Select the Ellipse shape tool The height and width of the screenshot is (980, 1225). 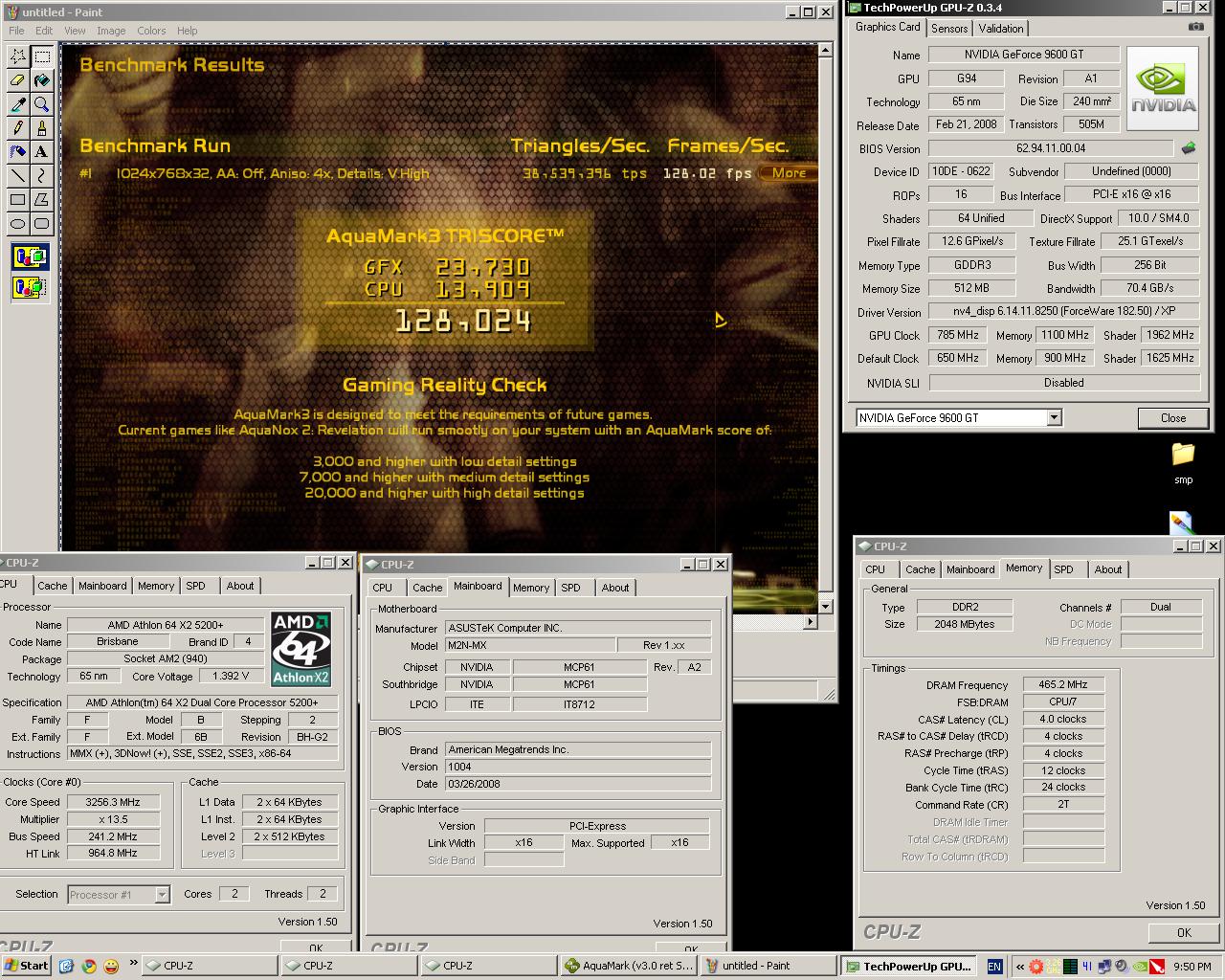click(x=17, y=224)
